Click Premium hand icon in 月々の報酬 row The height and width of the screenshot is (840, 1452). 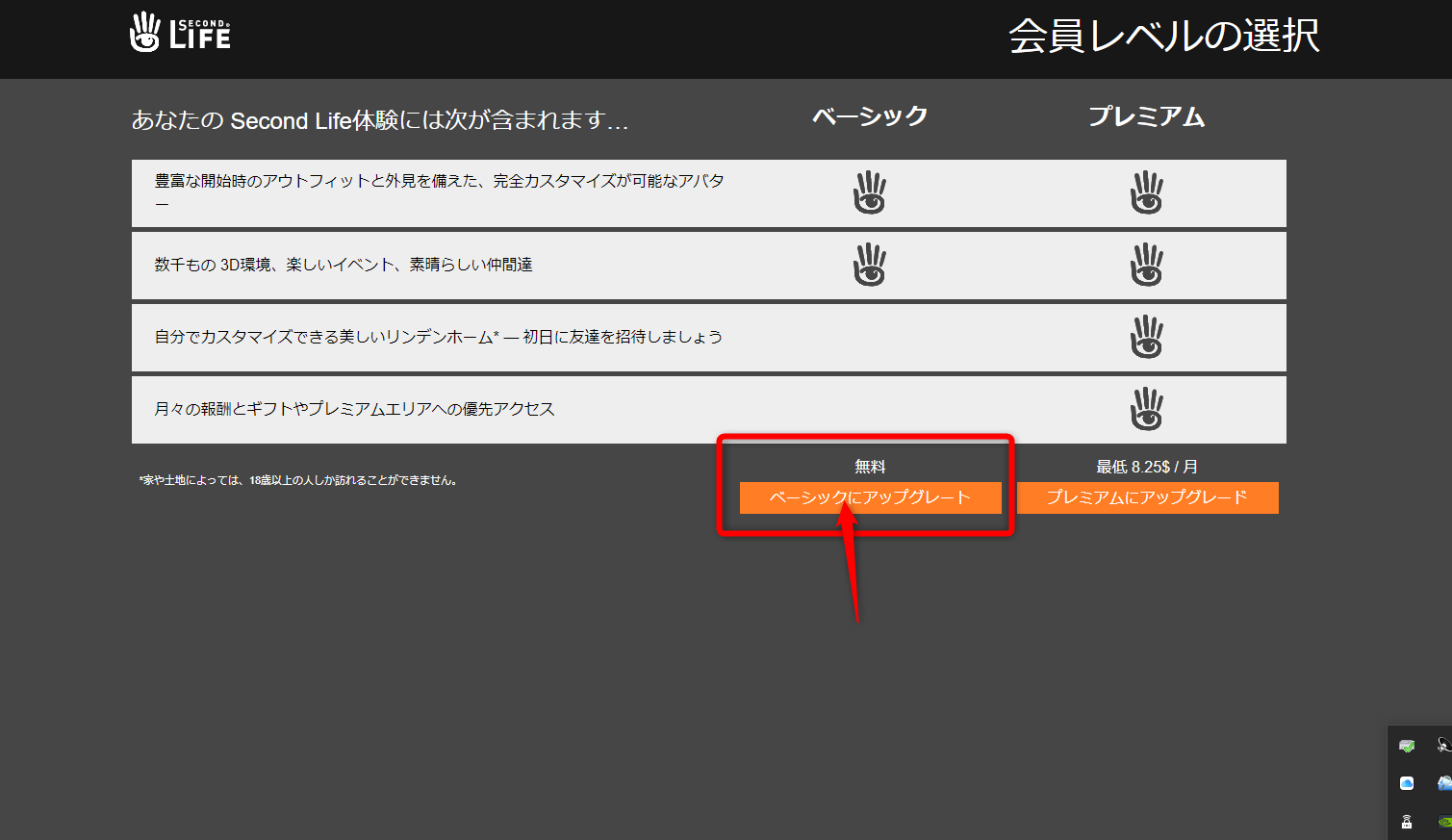coord(1146,409)
